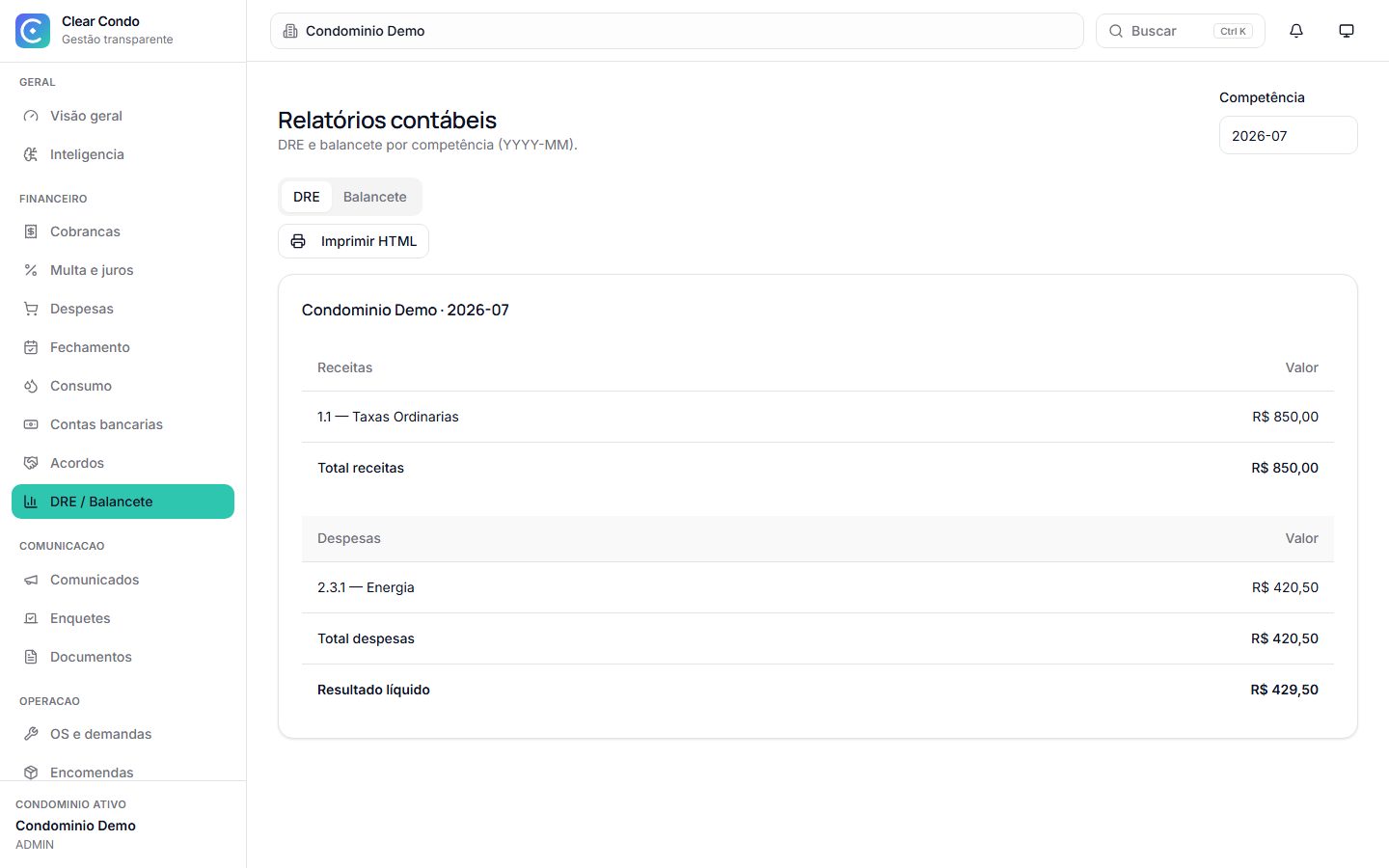This screenshot has width=1389, height=868.
Task: Open Cobrancas via its invoice icon
Action: point(31,231)
